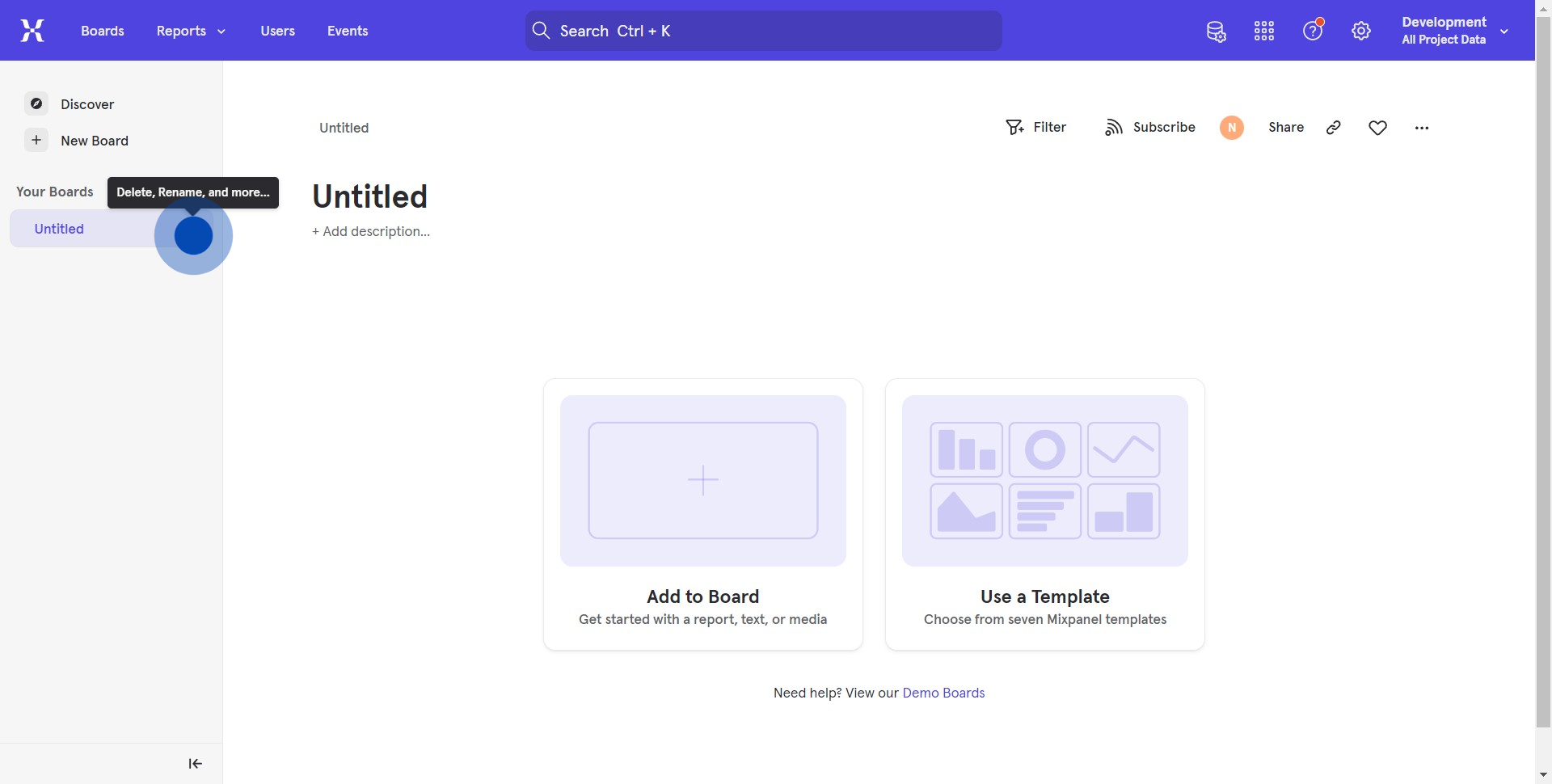
Task: Go to the Boards tab
Action: tap(103, 31)
